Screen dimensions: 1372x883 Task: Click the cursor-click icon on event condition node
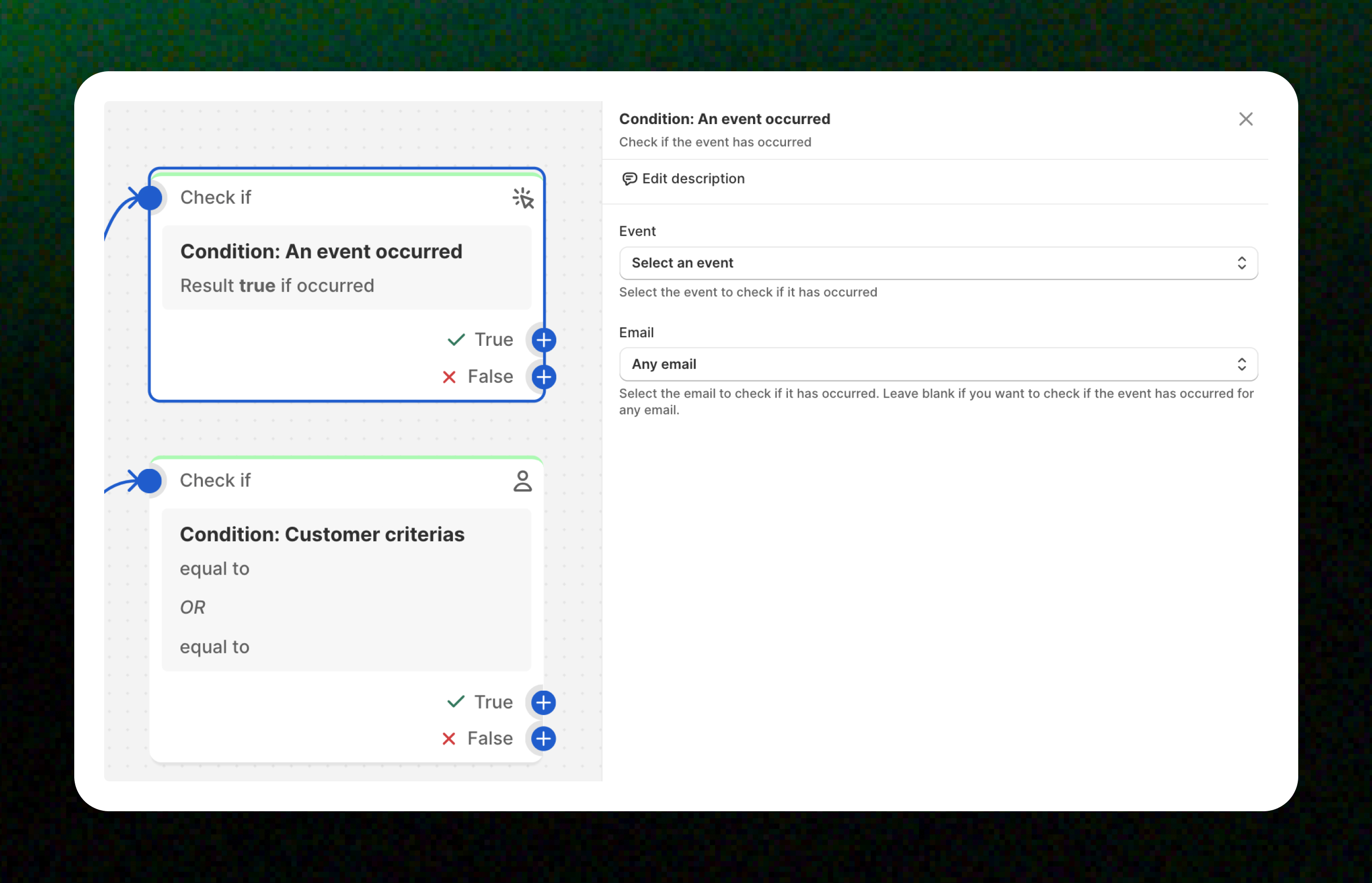coord(523,198)
